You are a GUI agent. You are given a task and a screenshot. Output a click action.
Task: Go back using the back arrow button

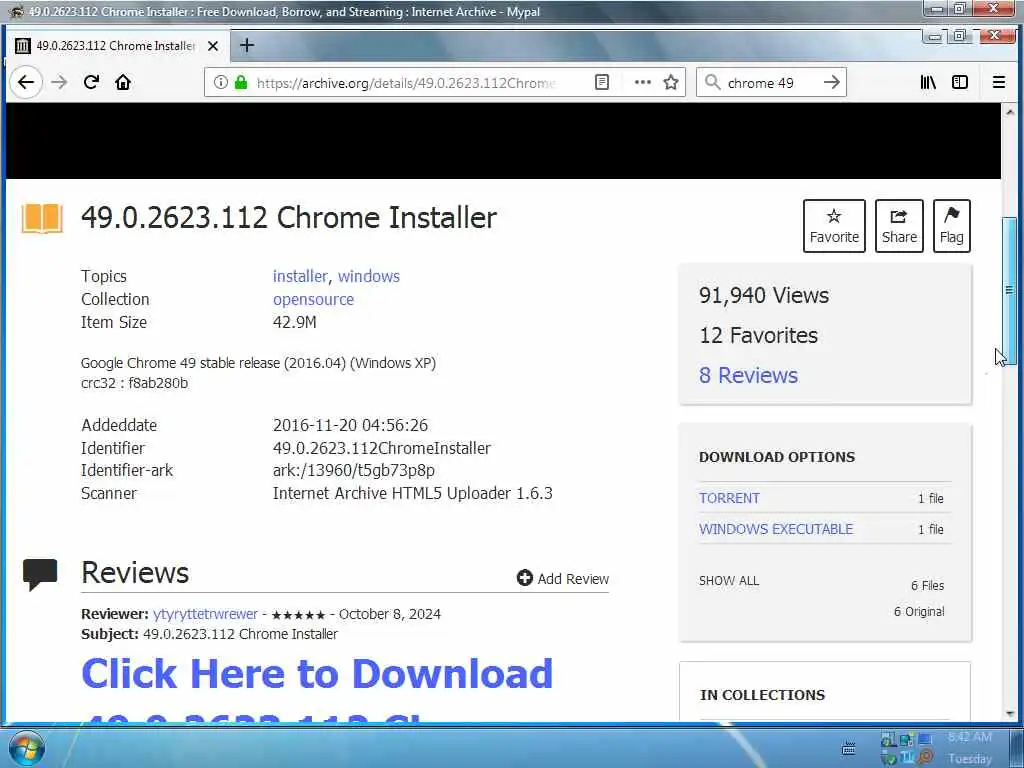25,82
